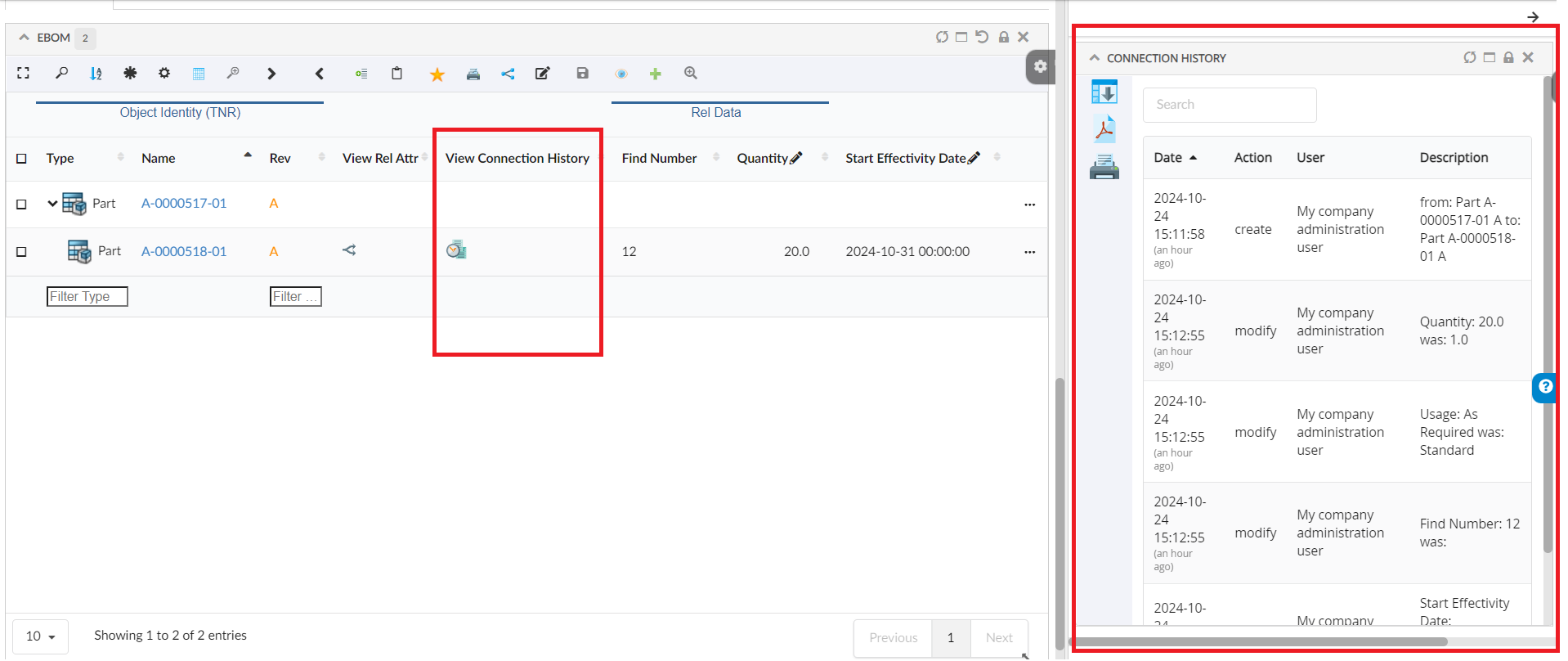Screen dimensions: 1568x661
Task: Click the Search field in Connection History
Action: pos(1229,105)
